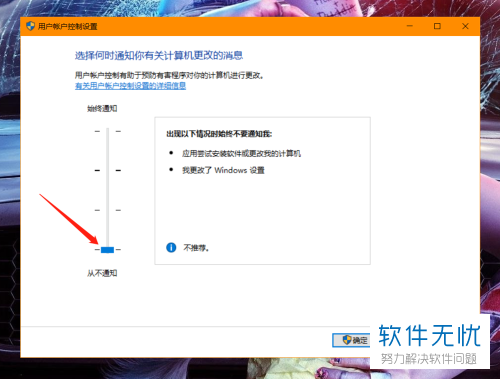
Task: Maximize the 用户帐户控制设置 window
Action: pos(437,26)
